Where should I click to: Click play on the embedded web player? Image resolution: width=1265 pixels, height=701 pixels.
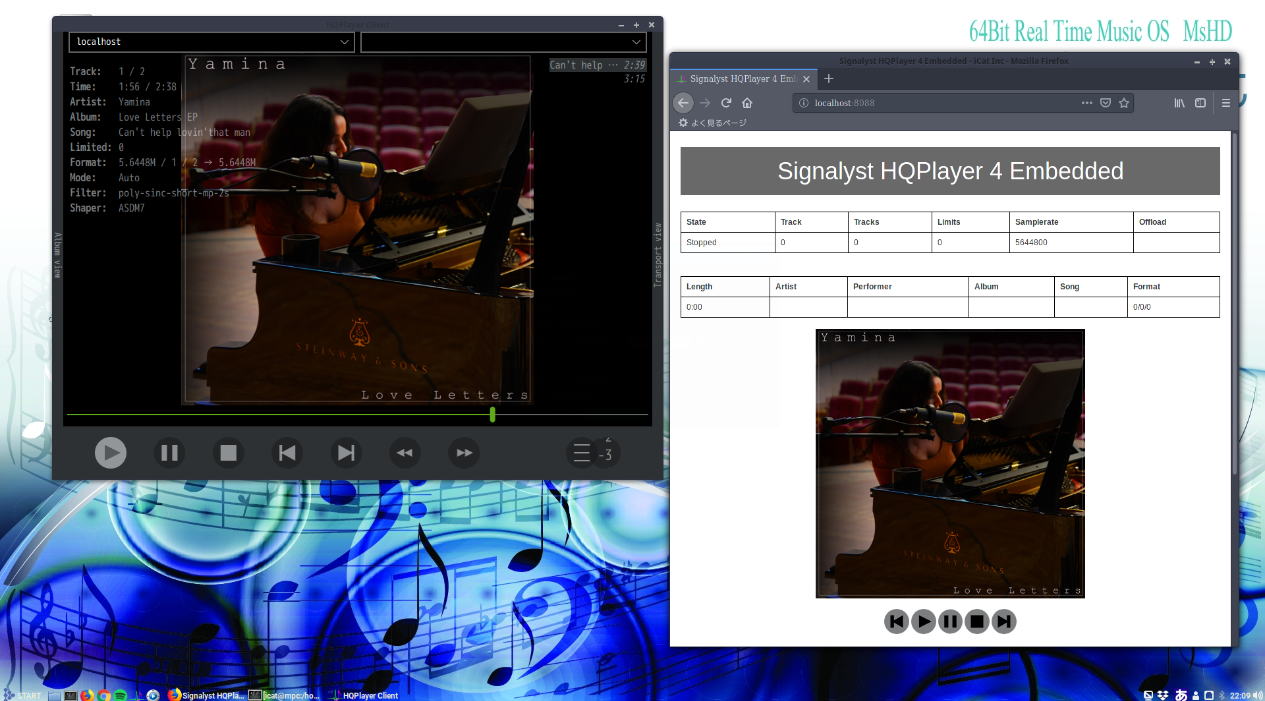pyautogui.click(x=924, y=621)
